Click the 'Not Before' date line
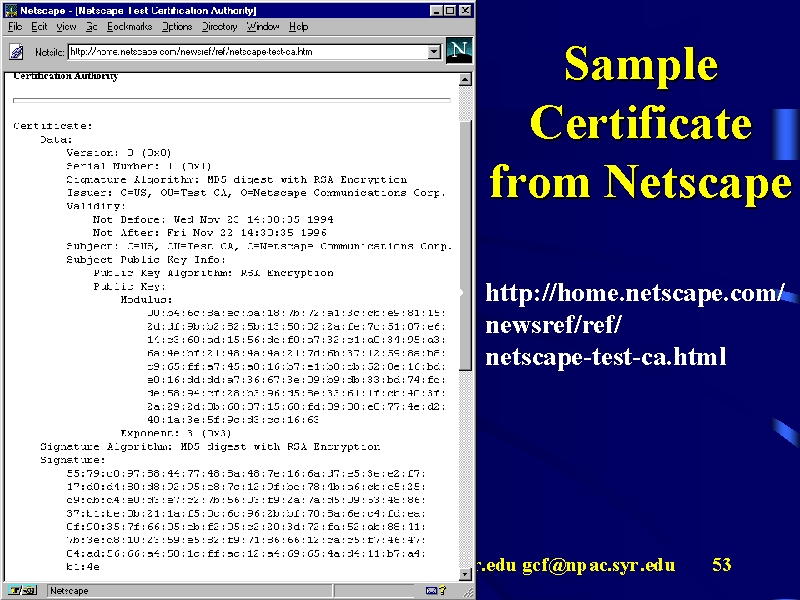800x600 pixels. (x=213, y=219)
